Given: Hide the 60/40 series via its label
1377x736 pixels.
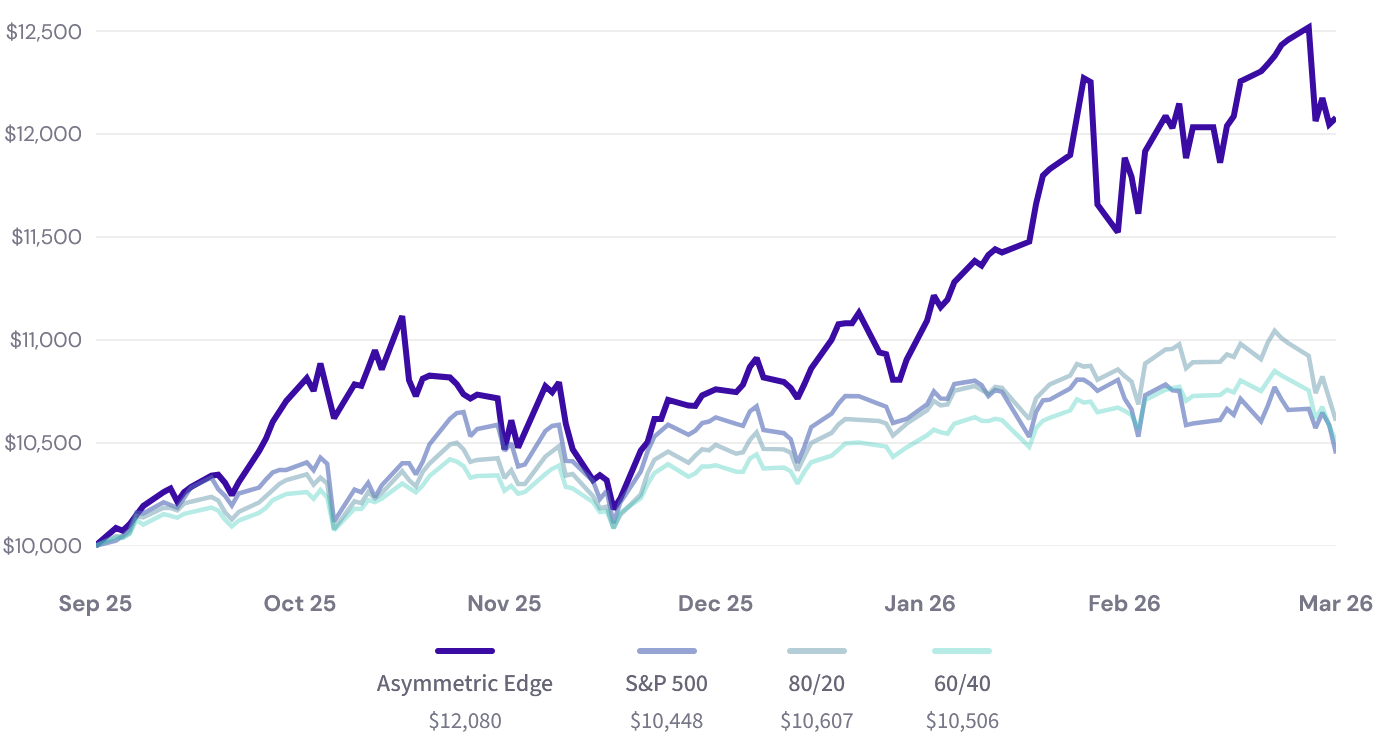Looking at the screenshot, I should [961, 684].
